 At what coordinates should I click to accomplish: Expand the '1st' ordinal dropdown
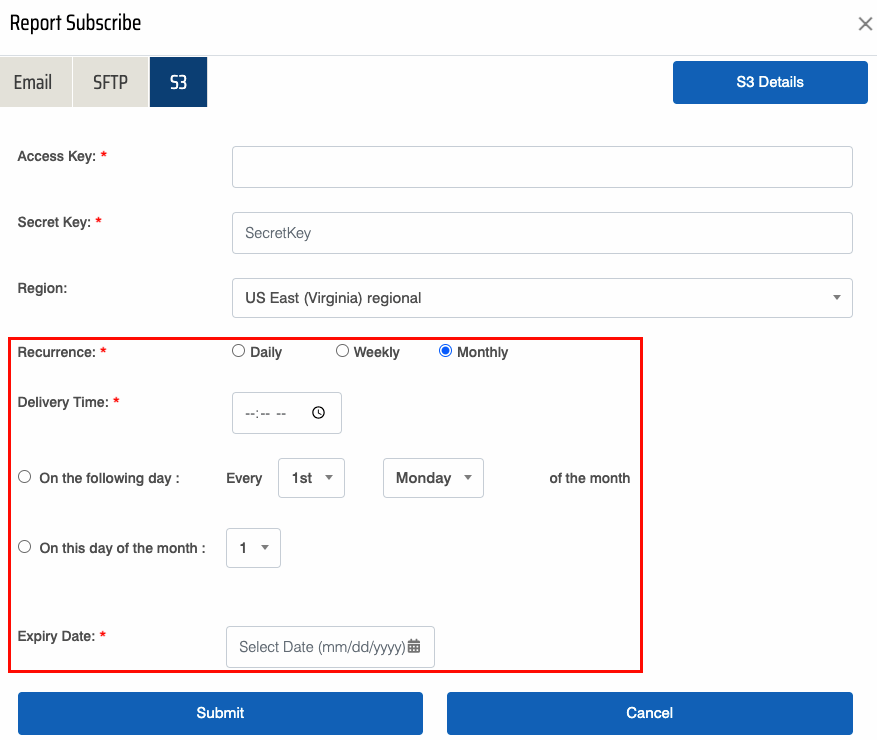point(311,478)
